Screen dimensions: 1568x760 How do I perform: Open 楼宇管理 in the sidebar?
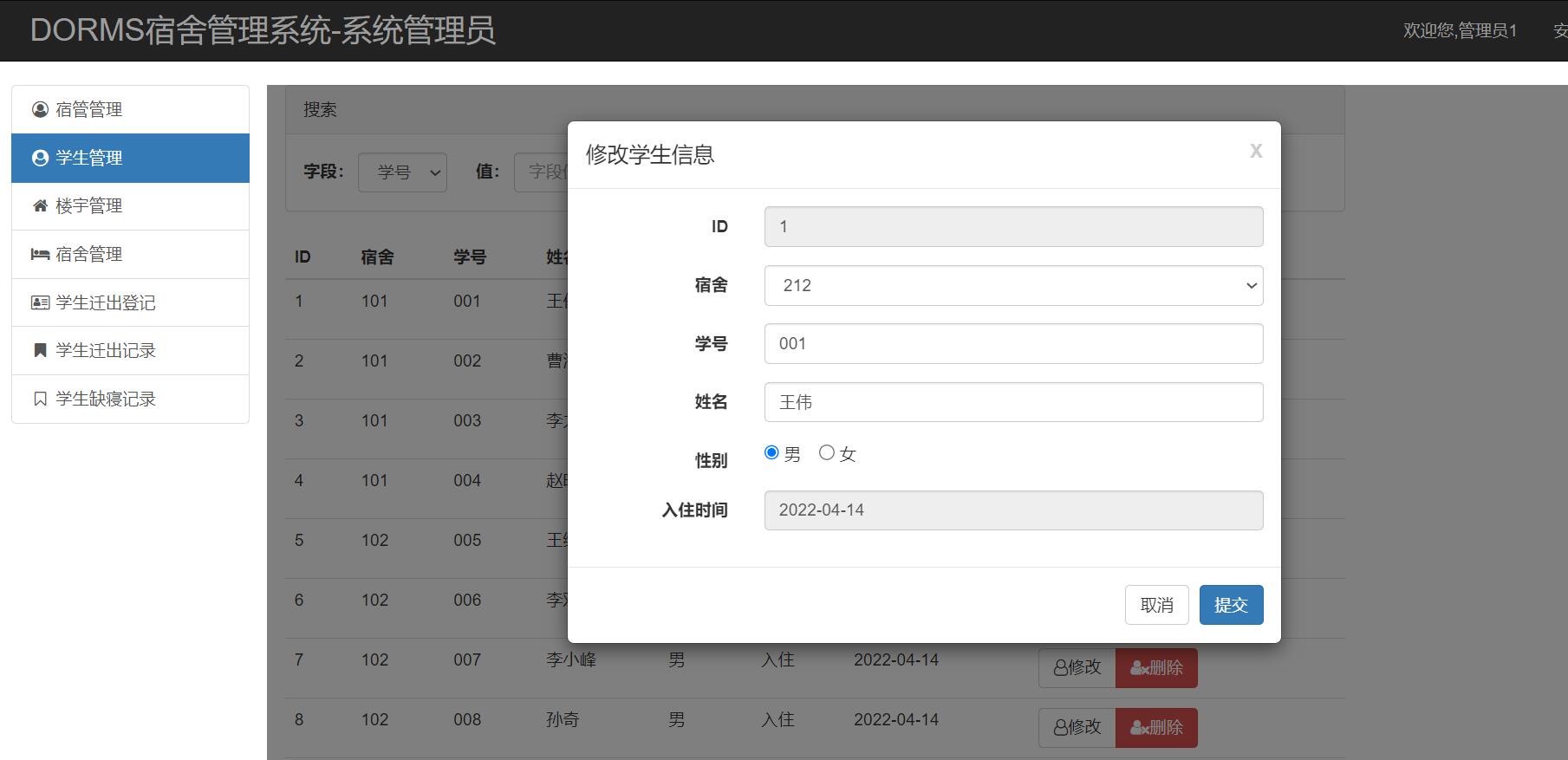pyautogui.click(x=130, y=206)
